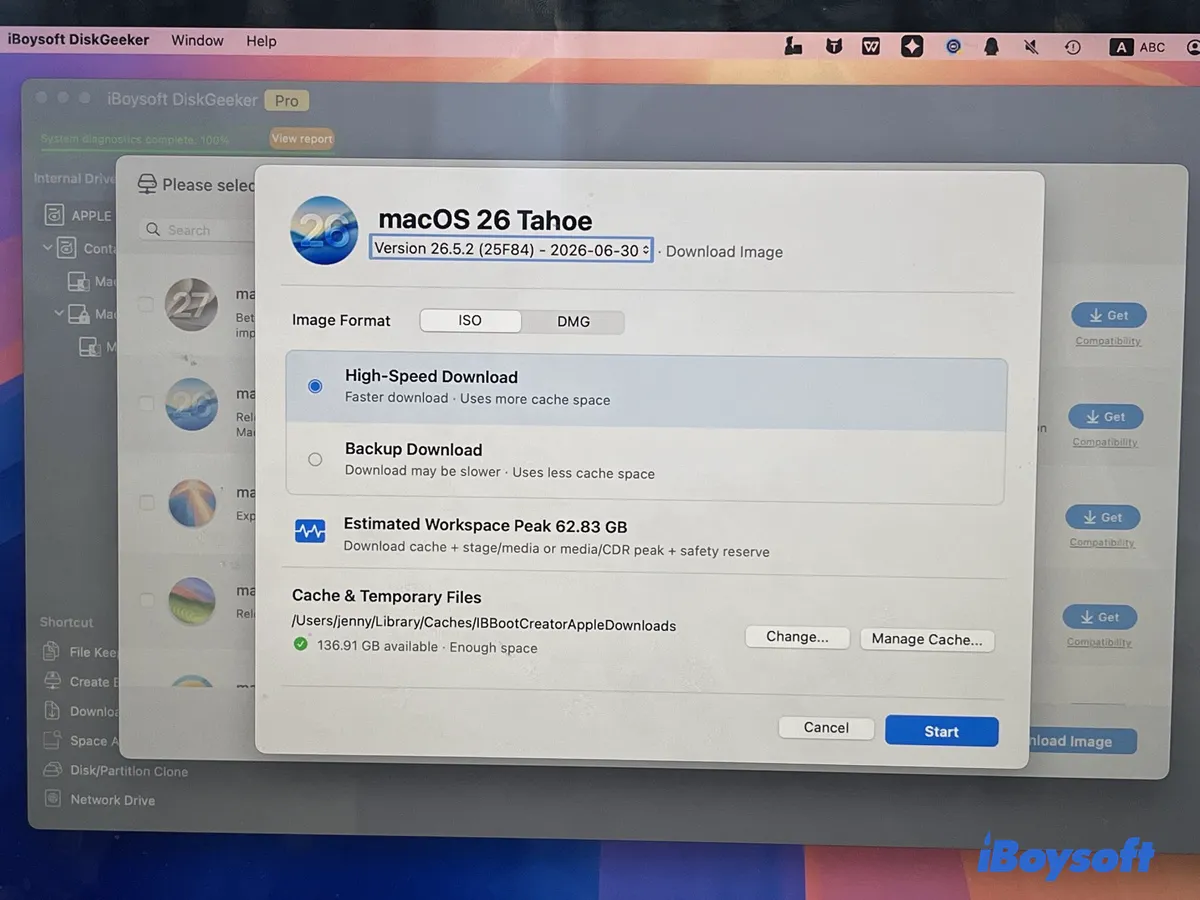Image resolution: width=1200 pixels, height=900 pixels.
Task: Click the Search field in the image list
Action: 198,230
